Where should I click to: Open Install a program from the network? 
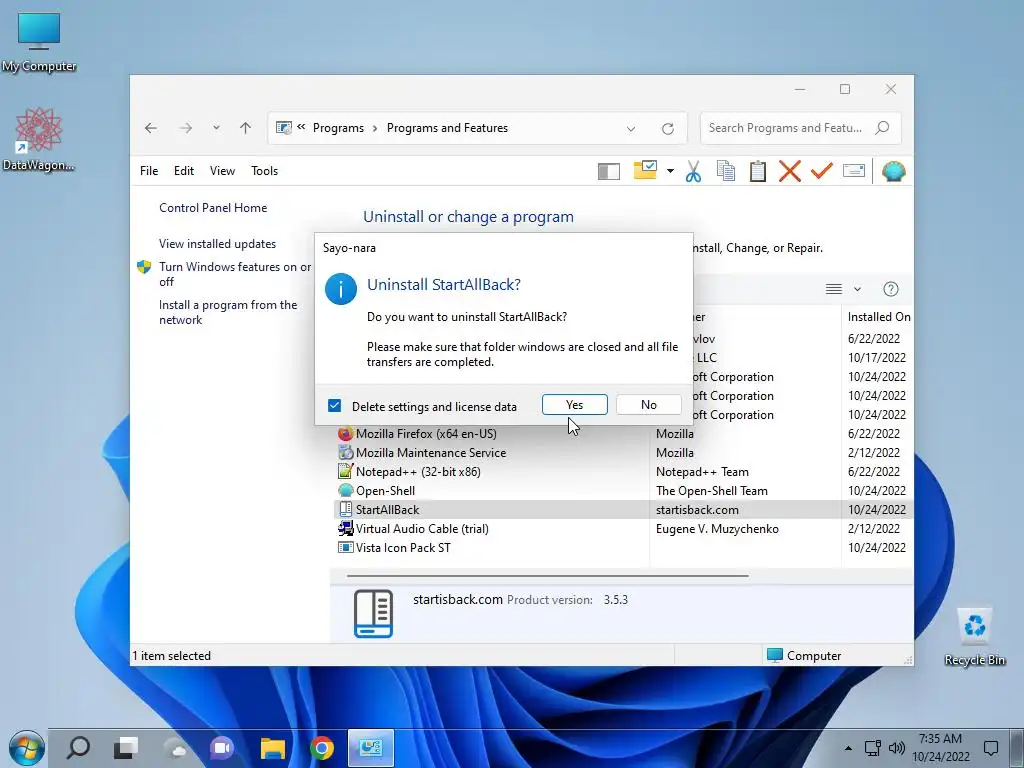click(x=228, y=312)
